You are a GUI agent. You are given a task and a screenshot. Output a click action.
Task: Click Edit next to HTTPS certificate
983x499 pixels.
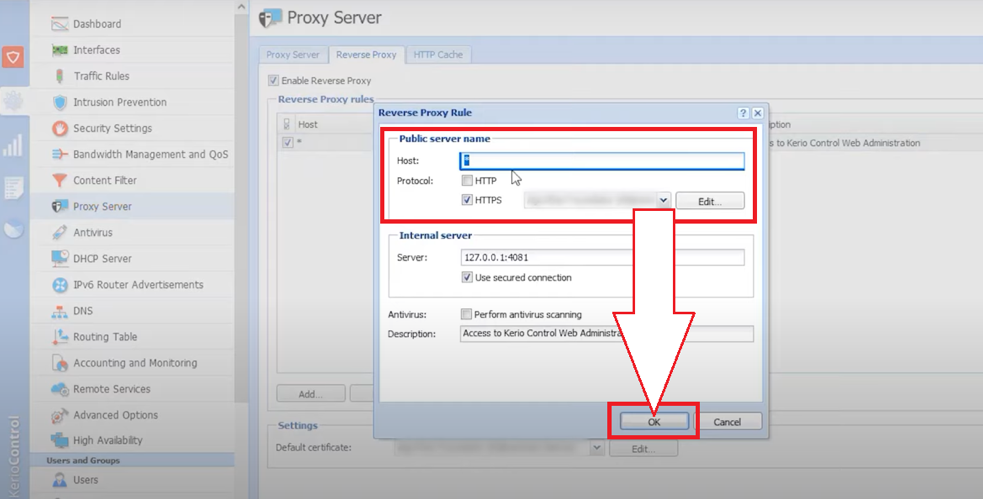click(710, 201)
